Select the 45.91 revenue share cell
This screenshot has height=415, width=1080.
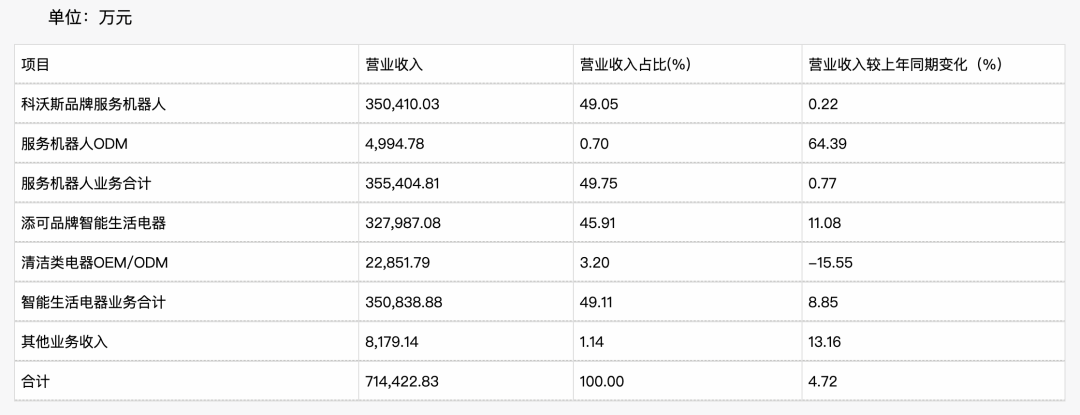point(598,223)
